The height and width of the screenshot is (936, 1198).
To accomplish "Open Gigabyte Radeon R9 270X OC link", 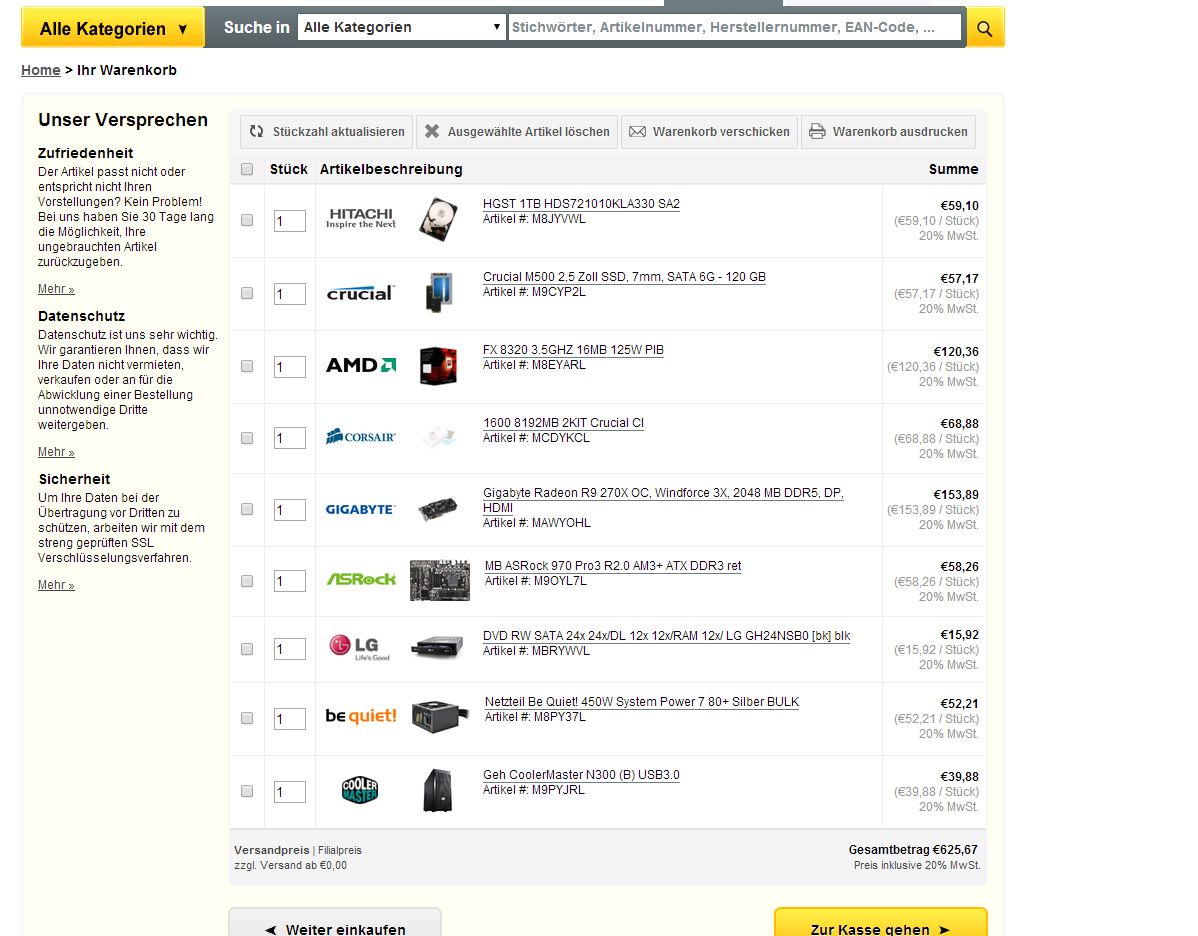I will coord(663,500).
